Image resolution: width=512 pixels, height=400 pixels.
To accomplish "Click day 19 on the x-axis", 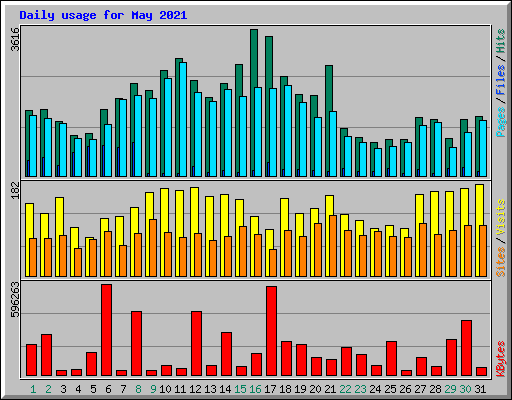I will tap(300, 389).
